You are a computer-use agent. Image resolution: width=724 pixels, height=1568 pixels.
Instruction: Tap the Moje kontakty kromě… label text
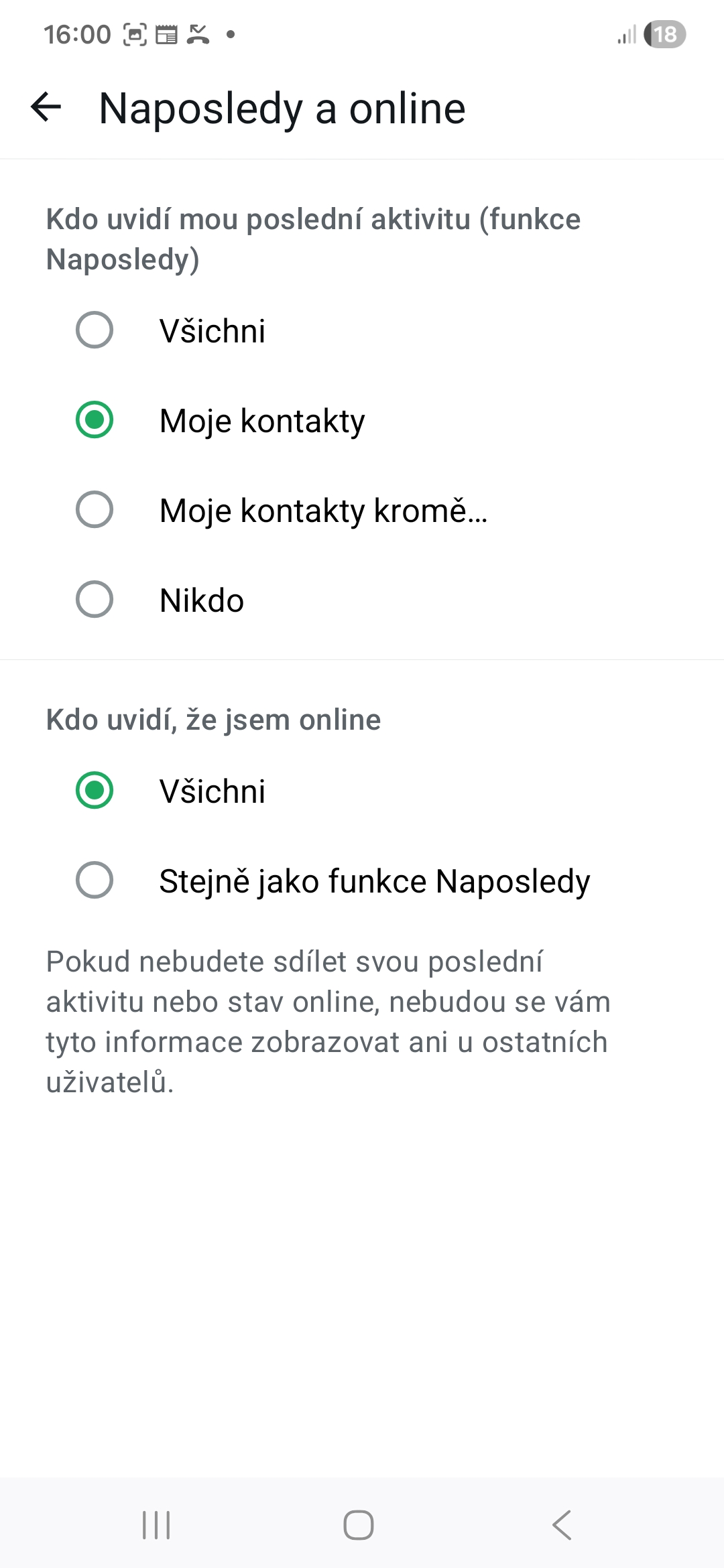[x=323, y=511]
